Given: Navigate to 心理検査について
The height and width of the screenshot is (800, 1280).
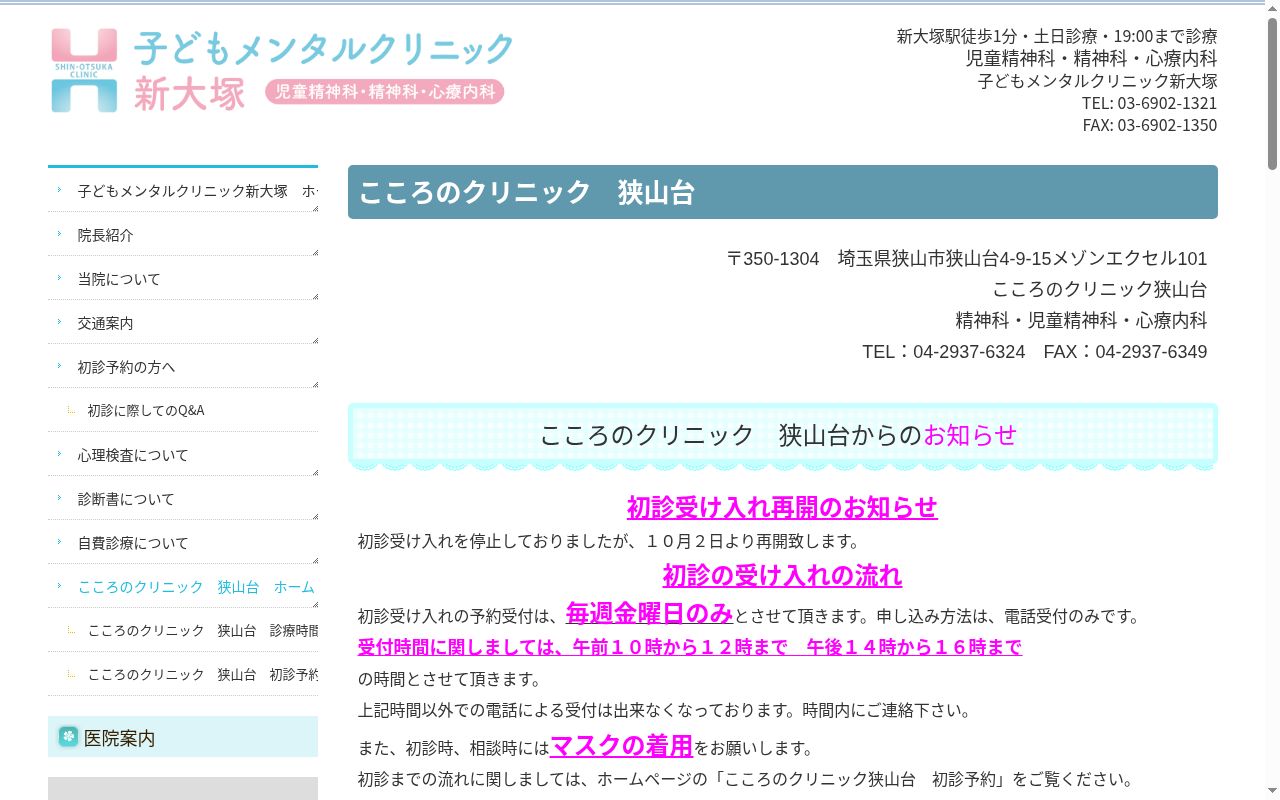Looking at the screenshot, I should [x=183, y=455].
